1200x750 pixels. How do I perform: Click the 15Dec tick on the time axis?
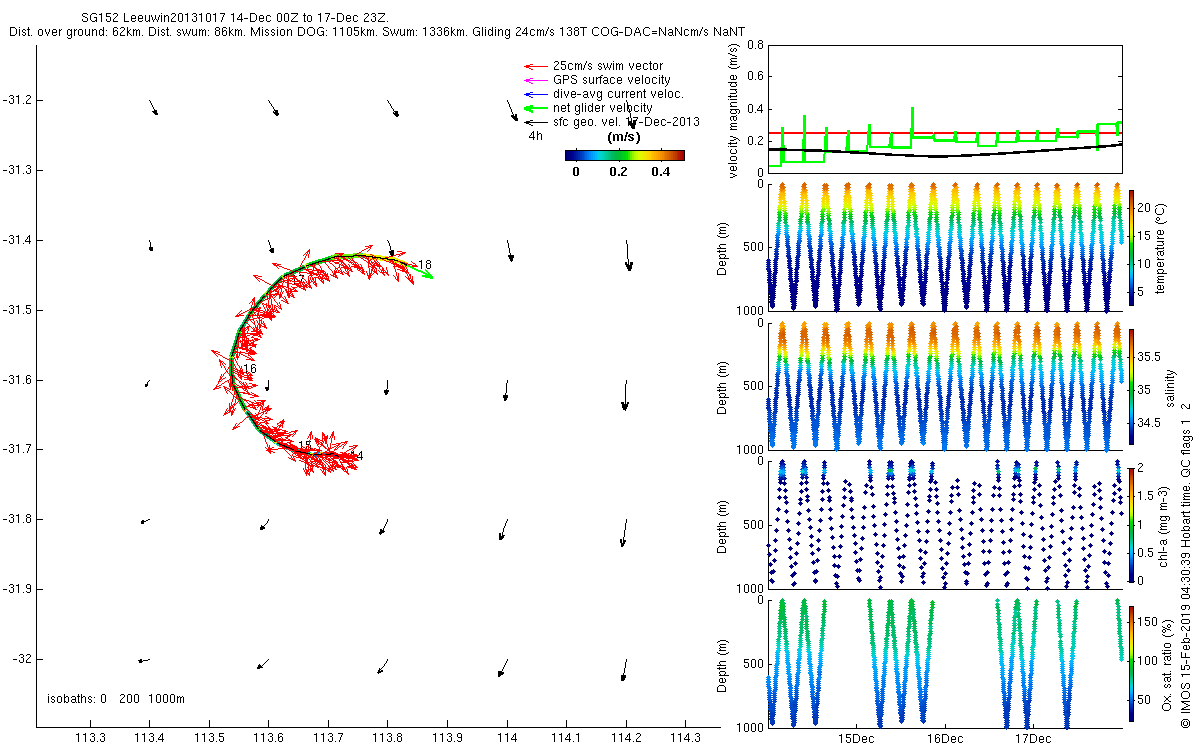(857, 739)
